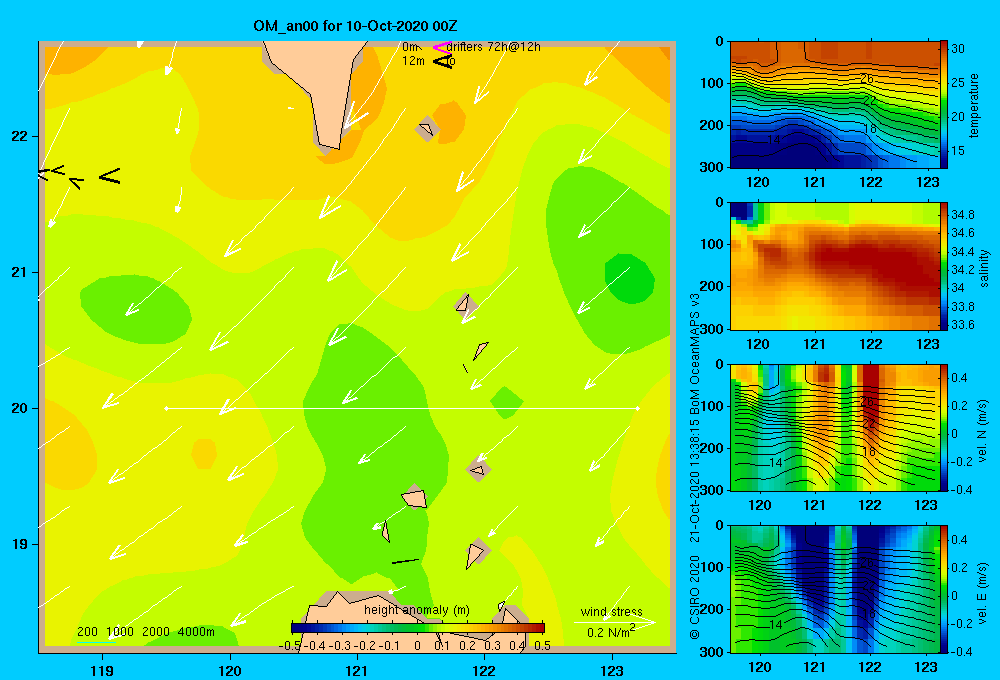The height and width of the screenshot is (680, 1000).
Task: Click the '1000' depth contour label
Action: click(x=120, y=632)
